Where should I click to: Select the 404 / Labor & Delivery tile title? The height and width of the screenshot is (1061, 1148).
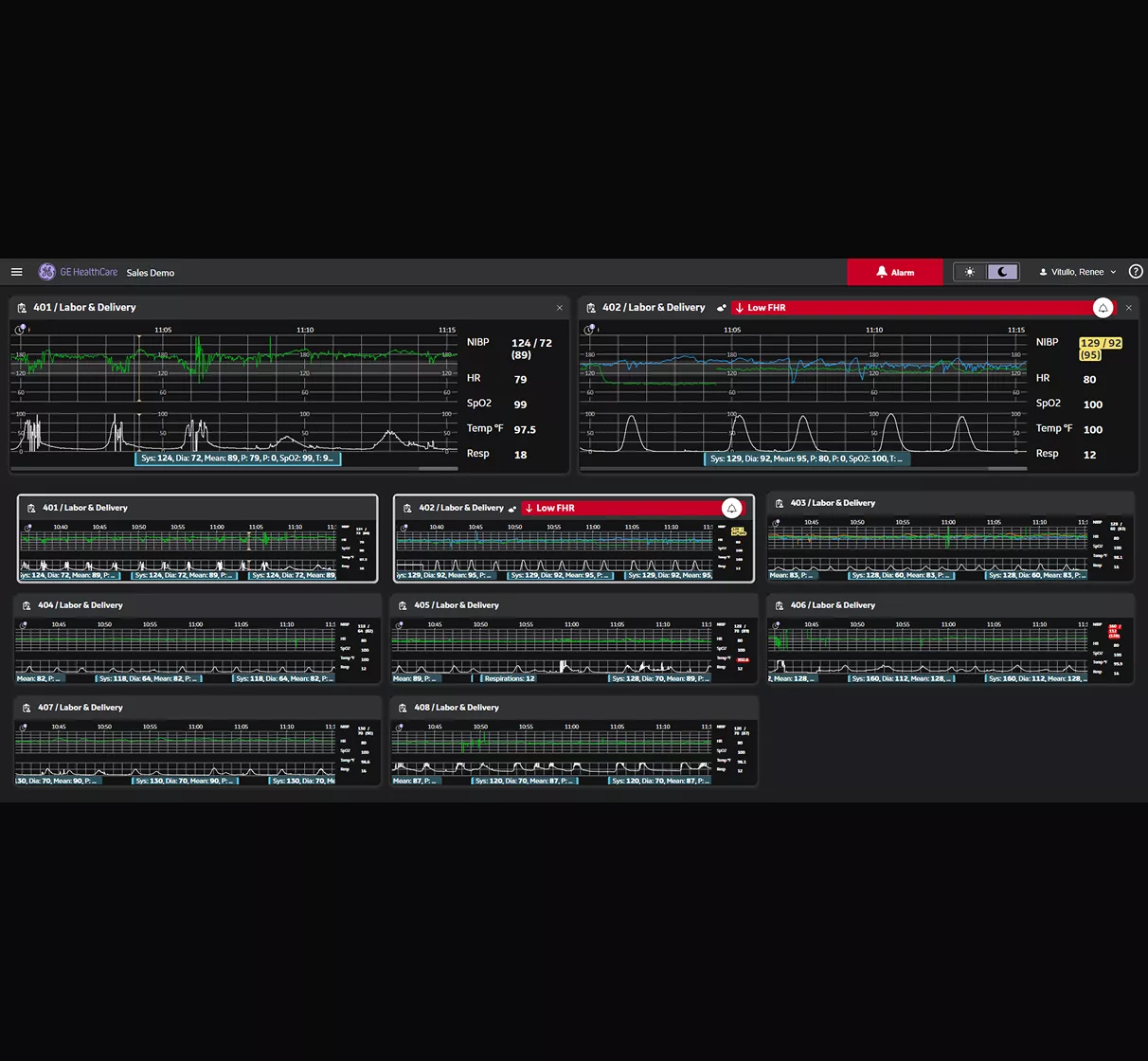tap(81, 605)
